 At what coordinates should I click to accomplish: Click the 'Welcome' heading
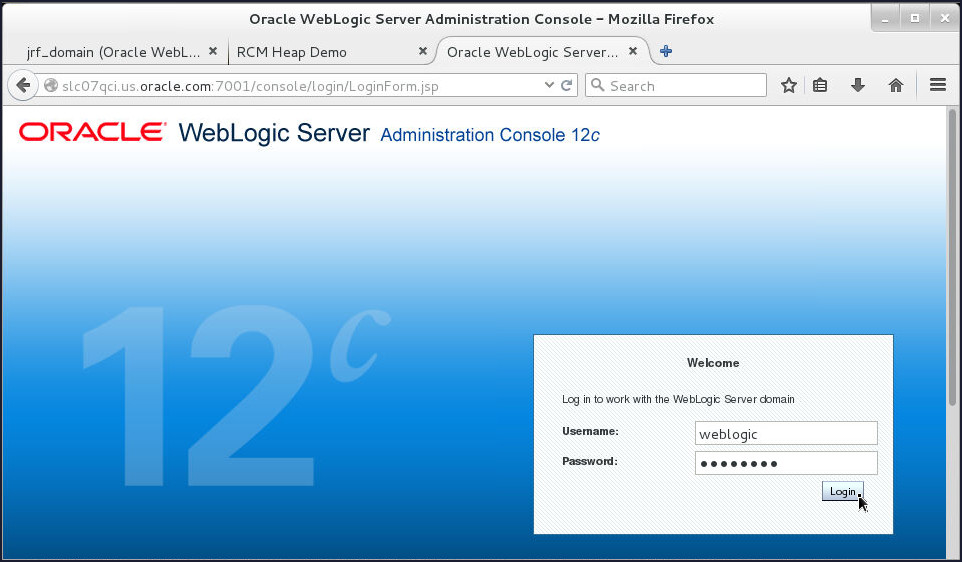pos(713,363)
